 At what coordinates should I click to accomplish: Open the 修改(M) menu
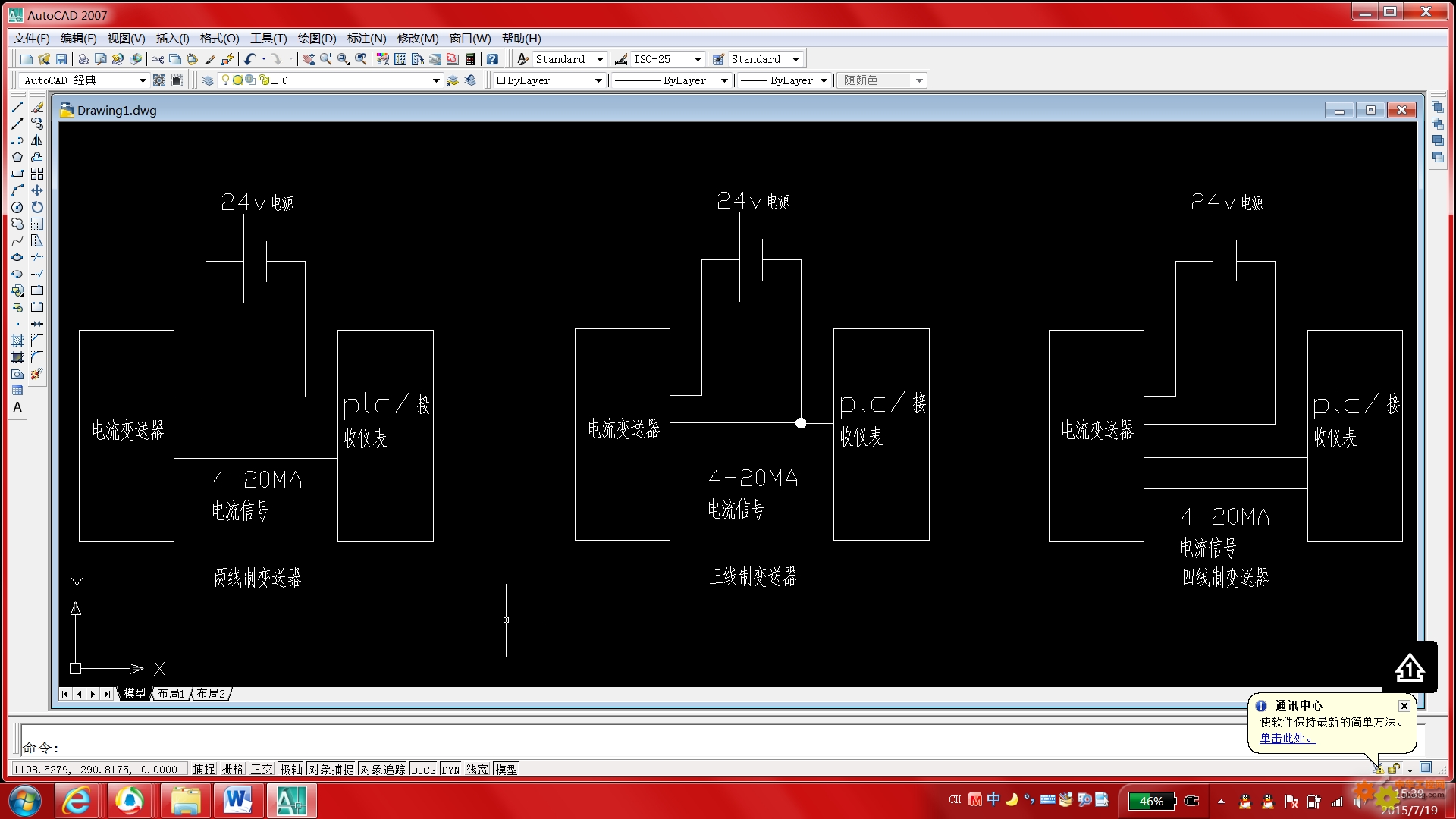point(418,39)
